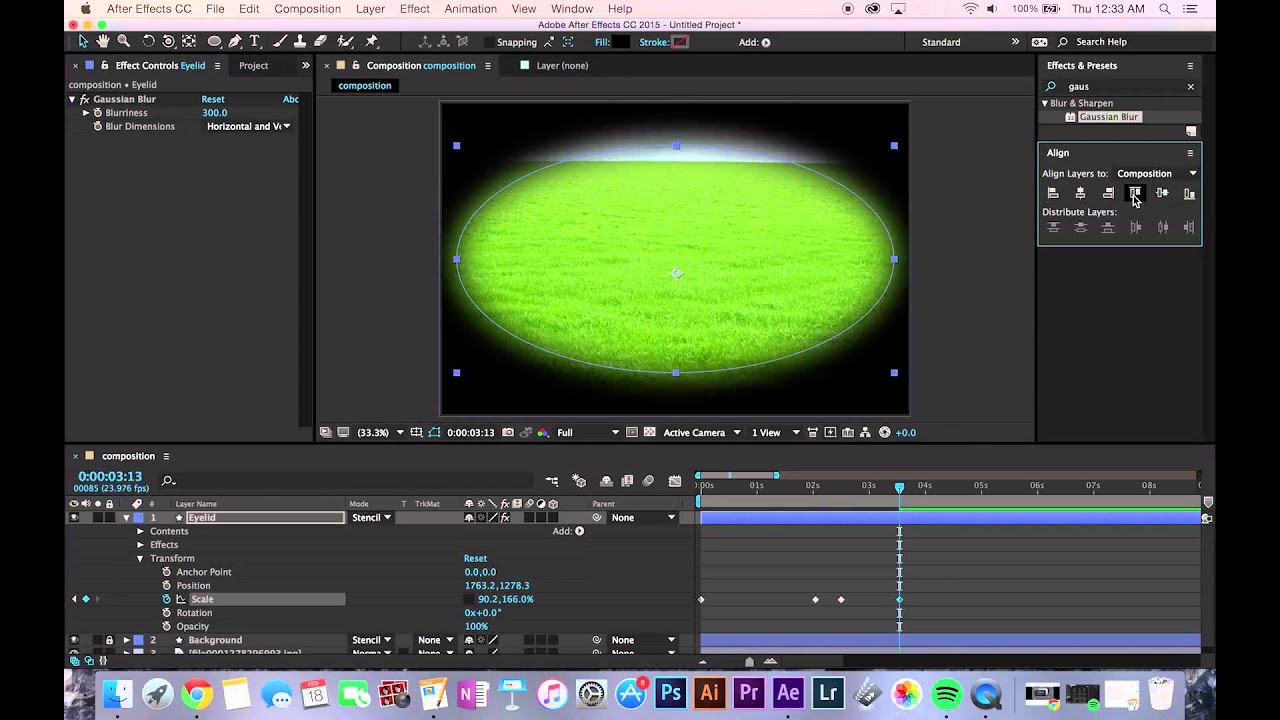The width and height of the screenshot is (1280, 720).
Task: Select the Type tool
Action: click(255, 41)
